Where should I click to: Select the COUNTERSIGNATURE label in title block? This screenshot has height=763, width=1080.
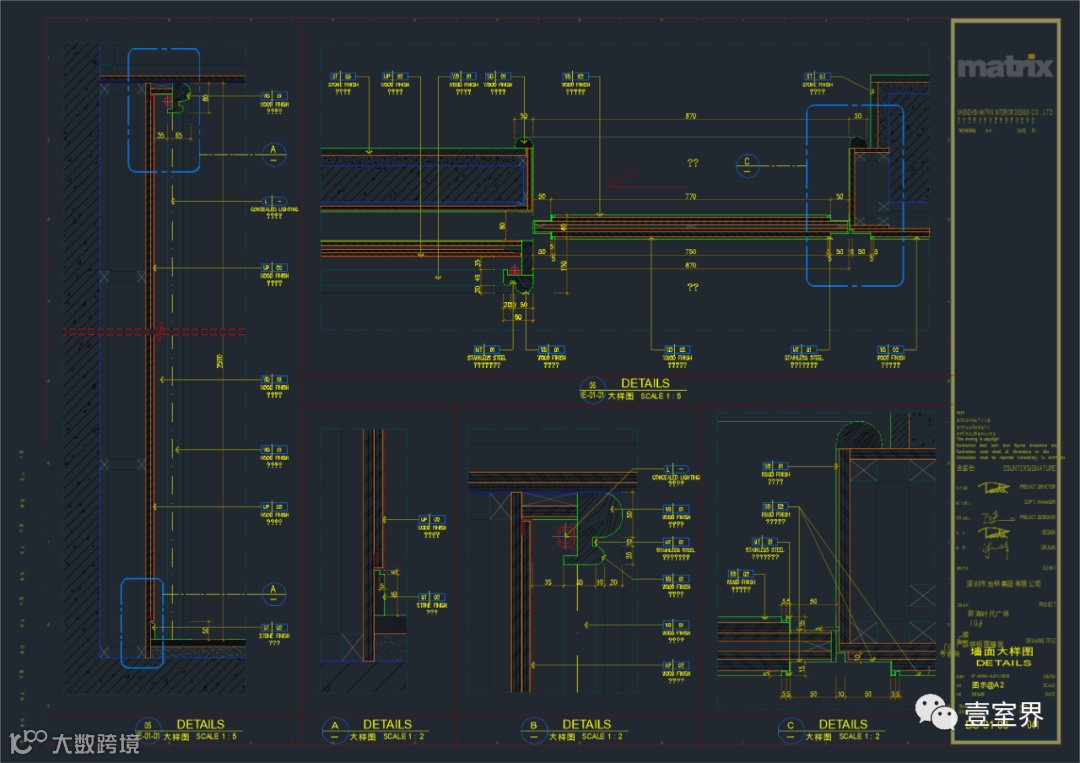click(1029, 468)
